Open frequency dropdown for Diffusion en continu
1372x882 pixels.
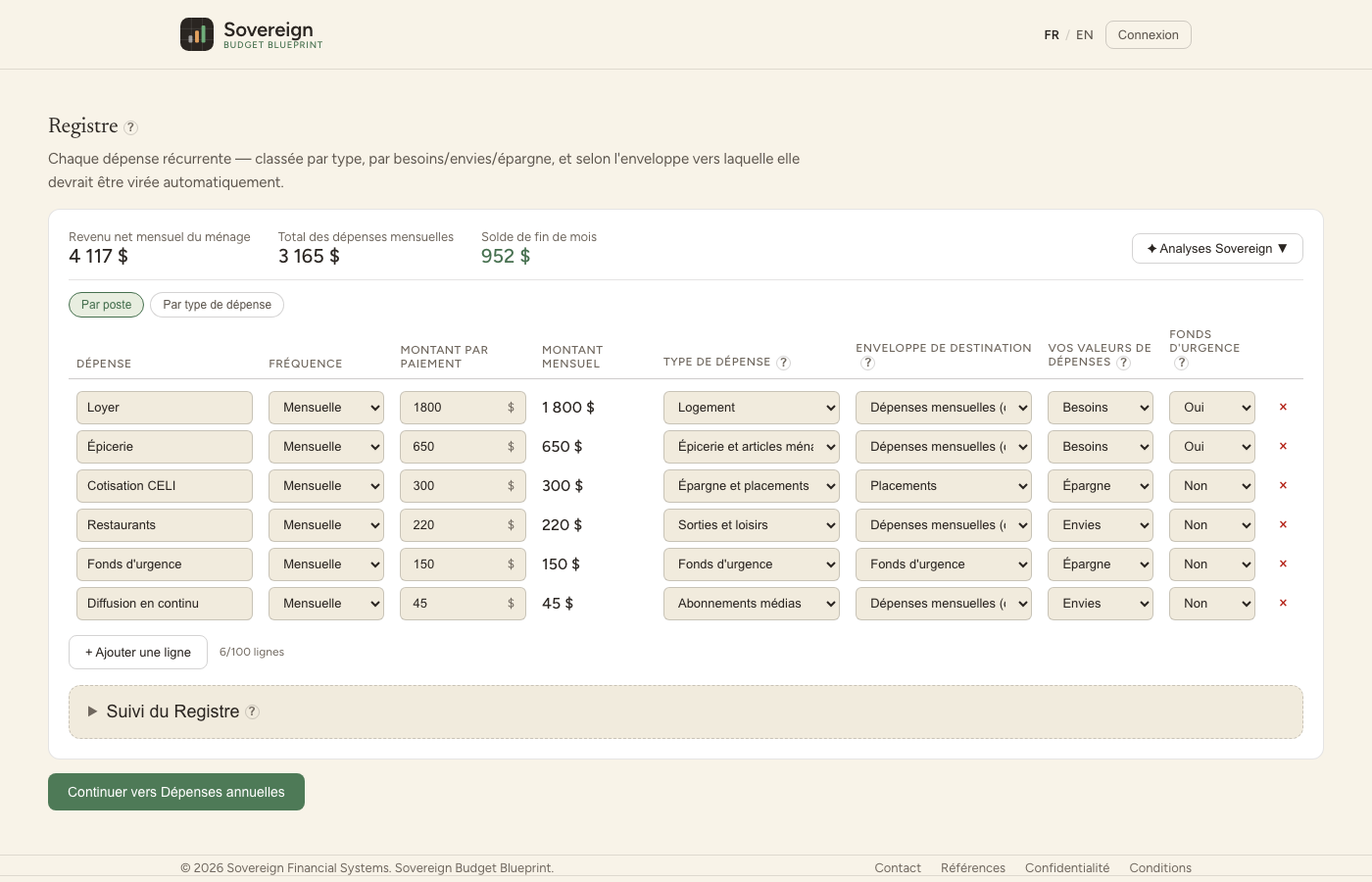[x=326, y=604]
